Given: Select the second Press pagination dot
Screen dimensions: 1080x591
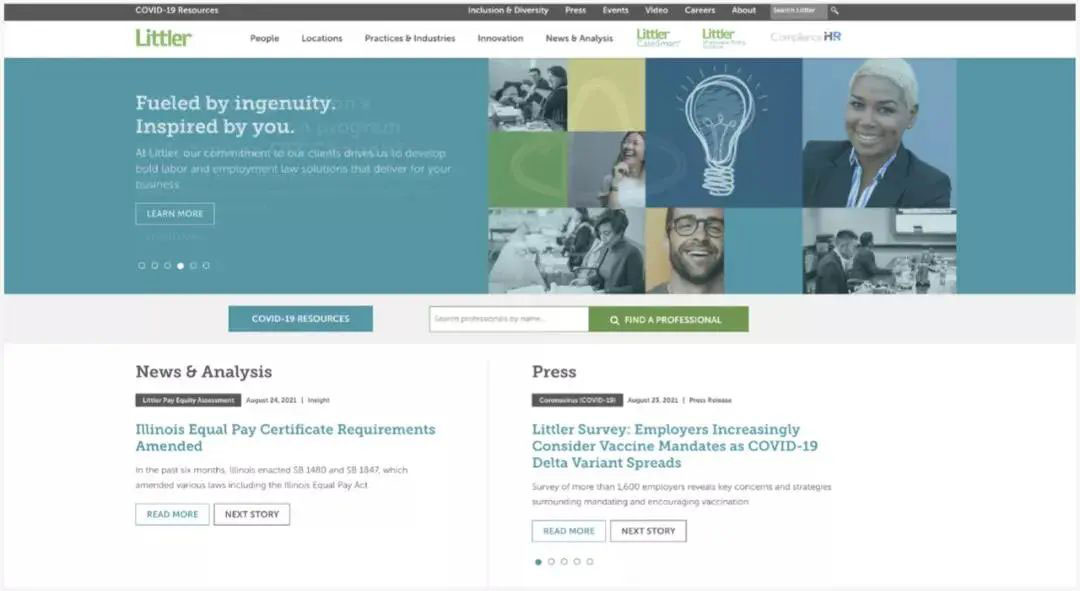Looking at the screenshot, I should tap(551, 561).
